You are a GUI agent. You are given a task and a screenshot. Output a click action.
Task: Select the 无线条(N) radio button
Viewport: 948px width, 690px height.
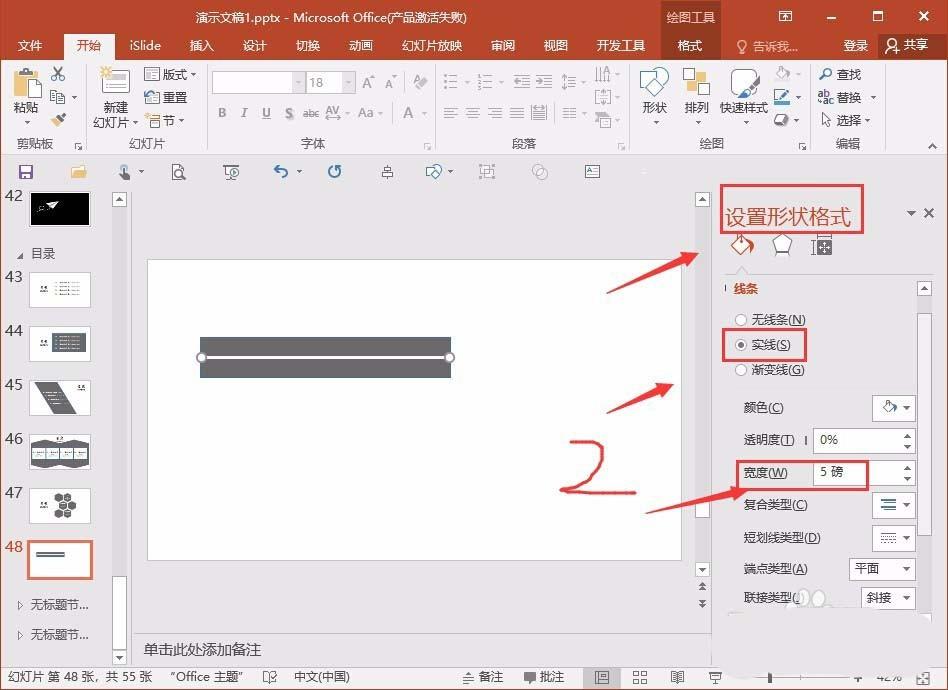pyautogui.click(x=740, y=319)
